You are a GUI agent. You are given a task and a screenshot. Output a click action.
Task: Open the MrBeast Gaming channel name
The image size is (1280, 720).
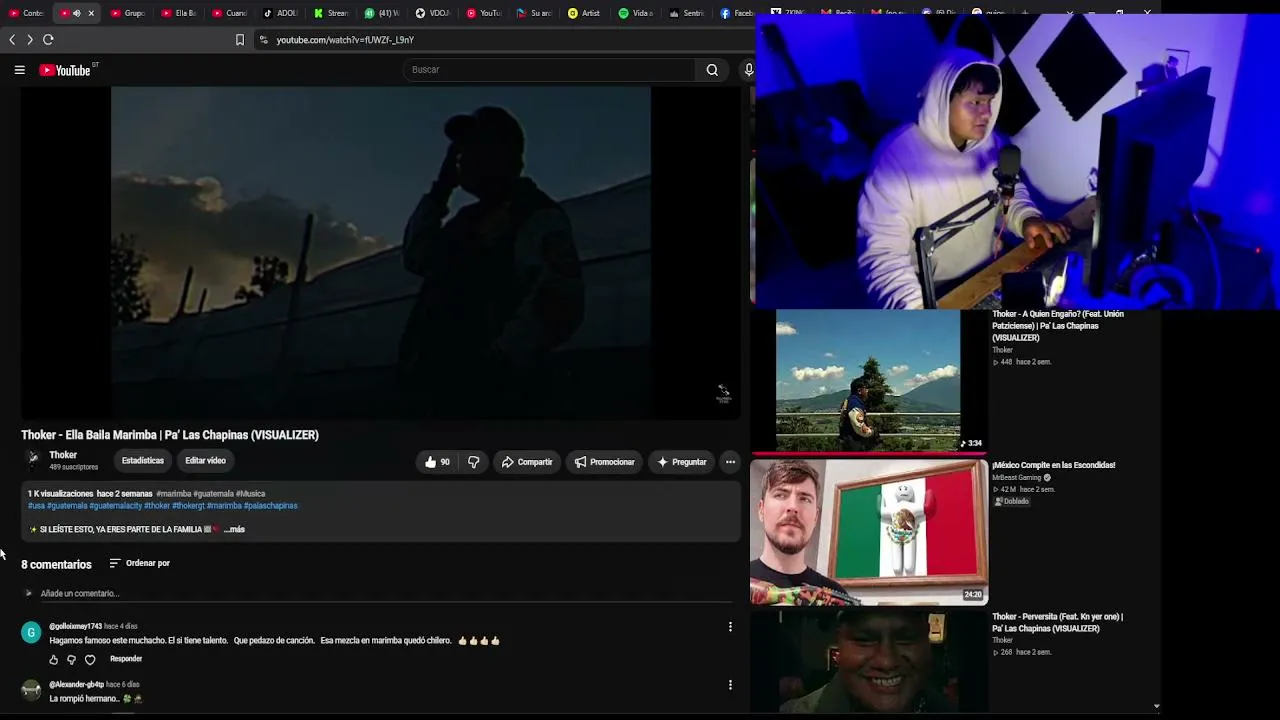coord(1017,478)
